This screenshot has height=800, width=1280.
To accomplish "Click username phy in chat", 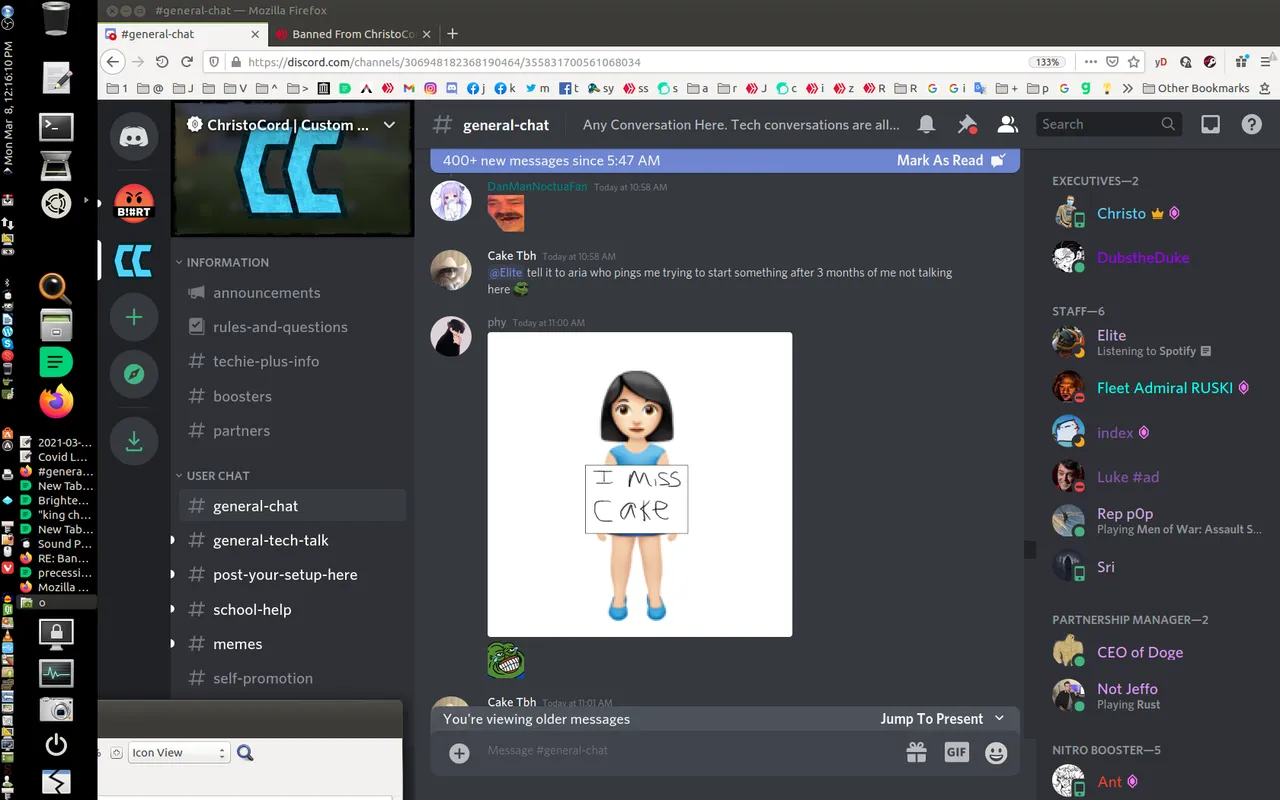I will click(x=497, y=323).
